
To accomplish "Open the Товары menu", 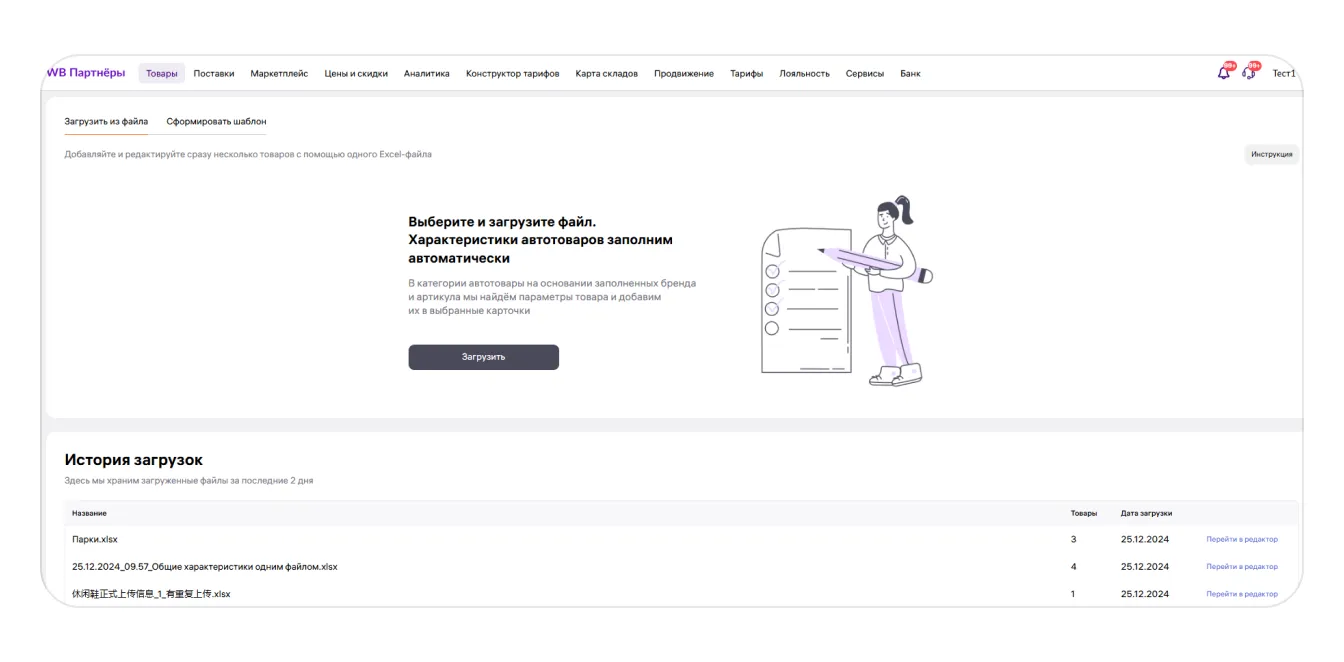I will [x=161, y=73].
